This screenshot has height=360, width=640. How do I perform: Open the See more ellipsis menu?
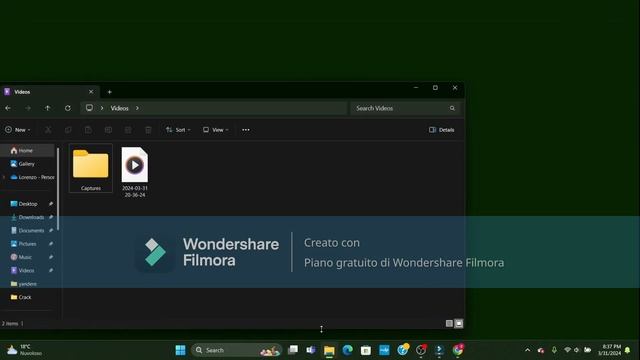(246, 130)
